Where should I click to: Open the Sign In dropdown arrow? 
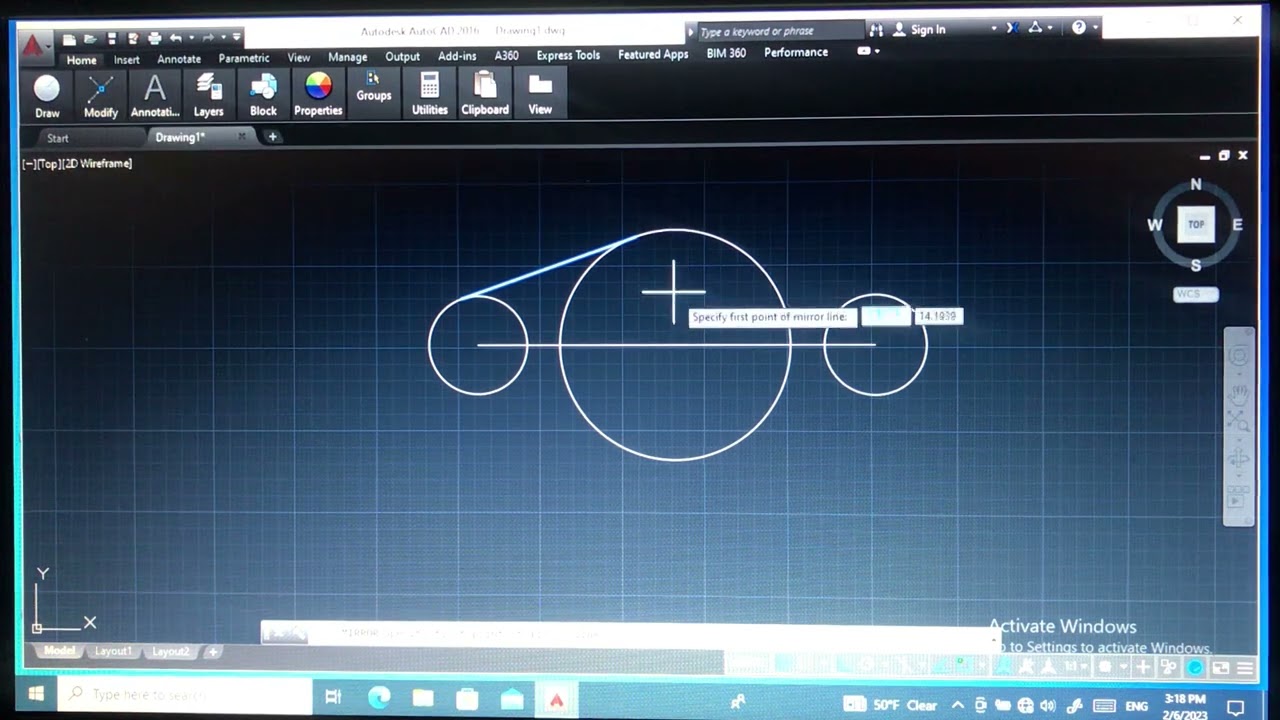[994, 28]
